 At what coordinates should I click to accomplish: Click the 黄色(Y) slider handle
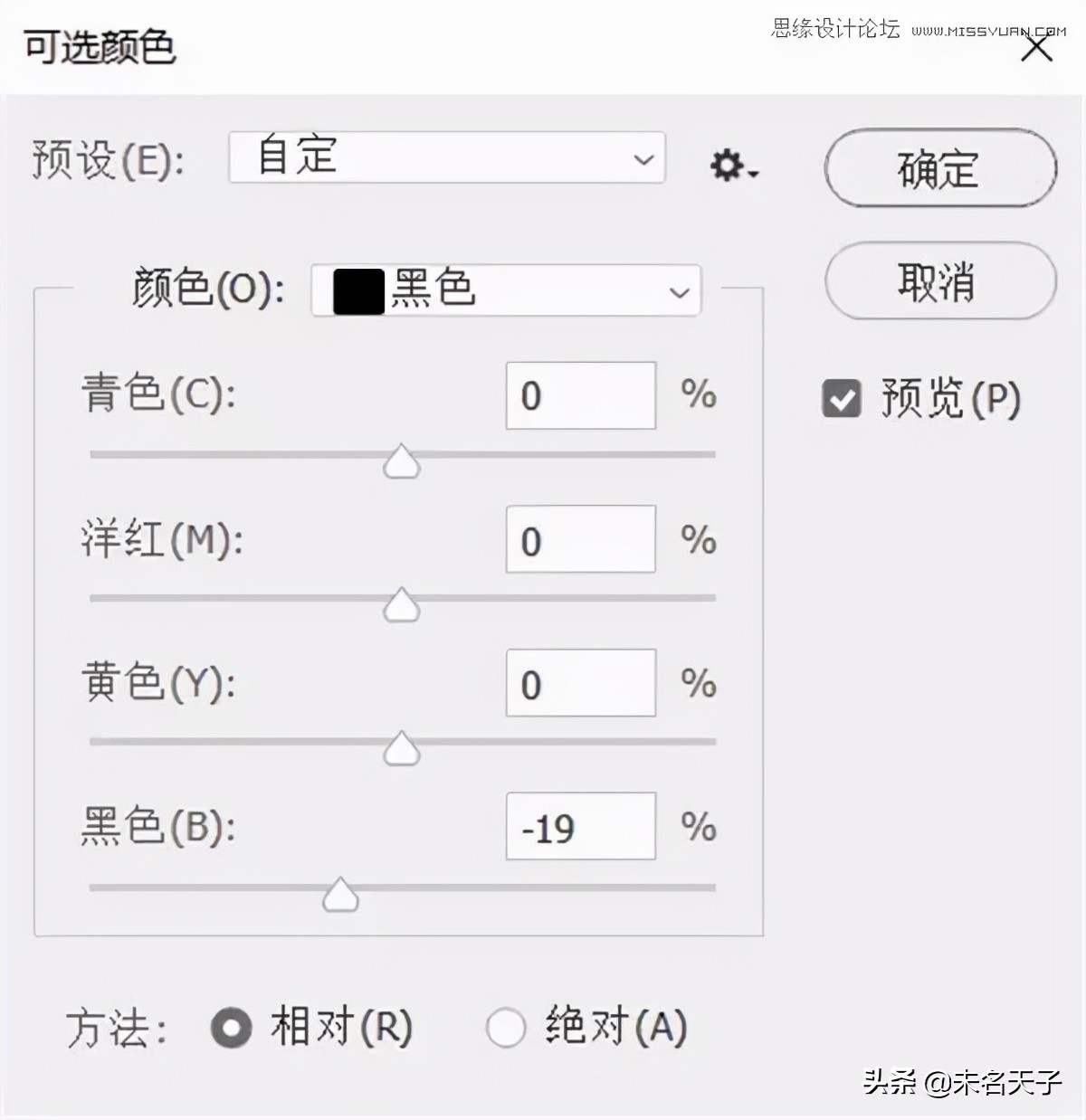pos(401,749)
